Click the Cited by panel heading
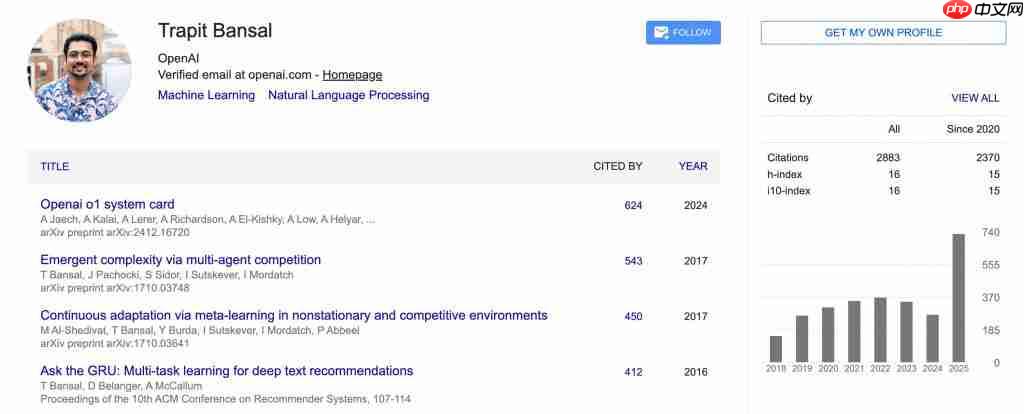Viewport: 1024px width, 414px height. tap(790, 99)
